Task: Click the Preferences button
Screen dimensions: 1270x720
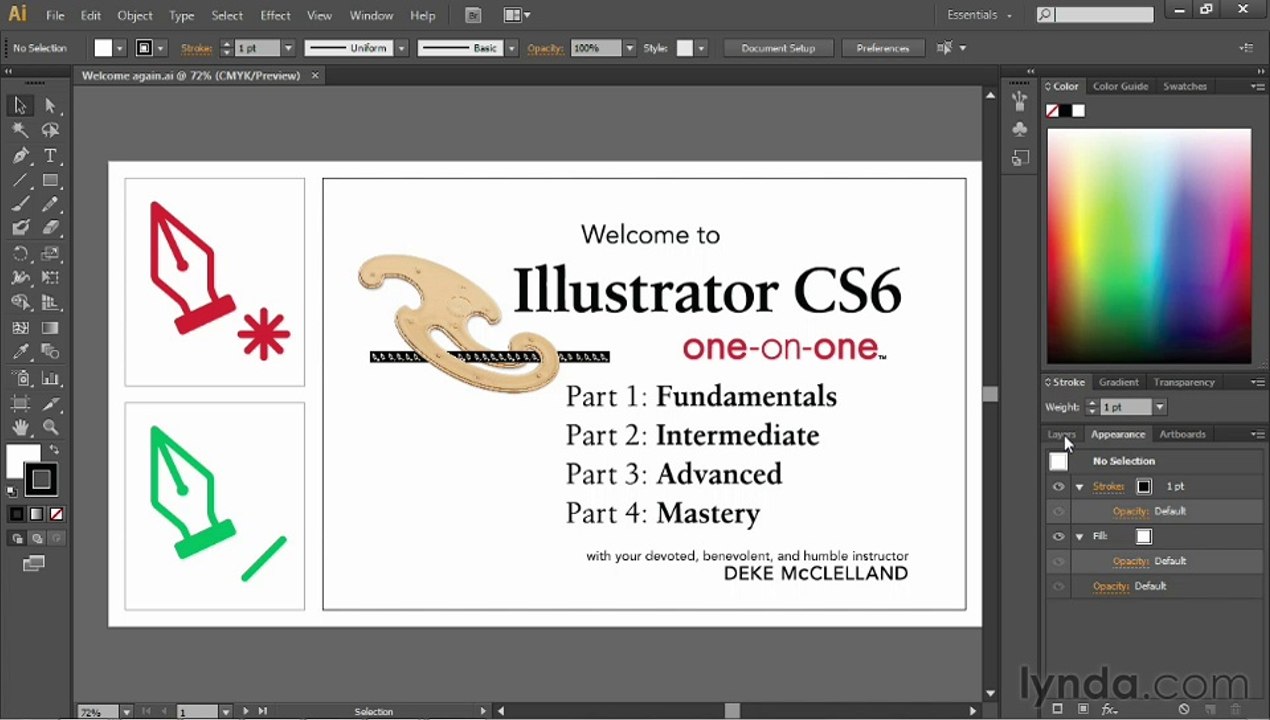Action: [883, 48]
